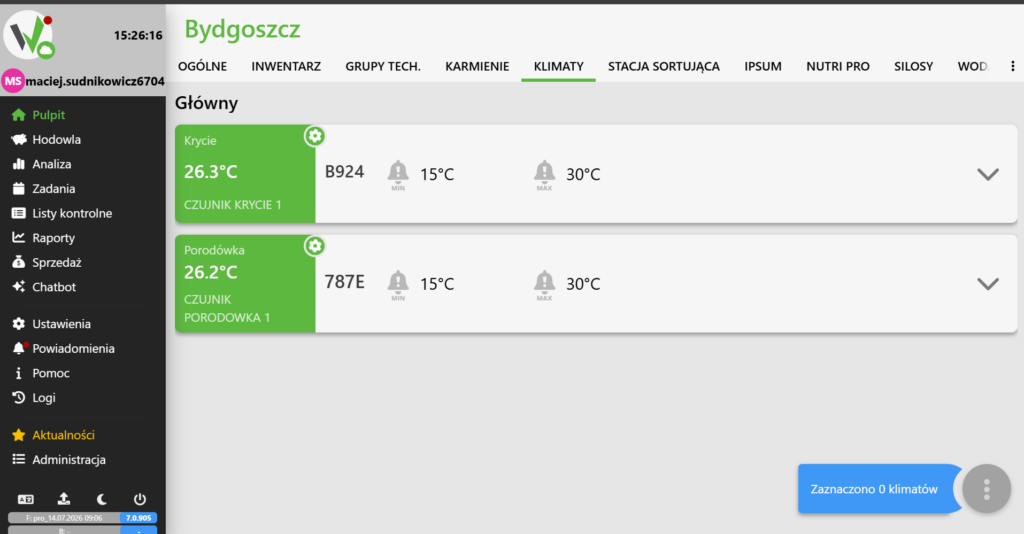The width and height of the screenshot is (1024, 534).
Task: Click the Powiadomienia bell icon
Action: pyautogui.click(x=18, y=349)
